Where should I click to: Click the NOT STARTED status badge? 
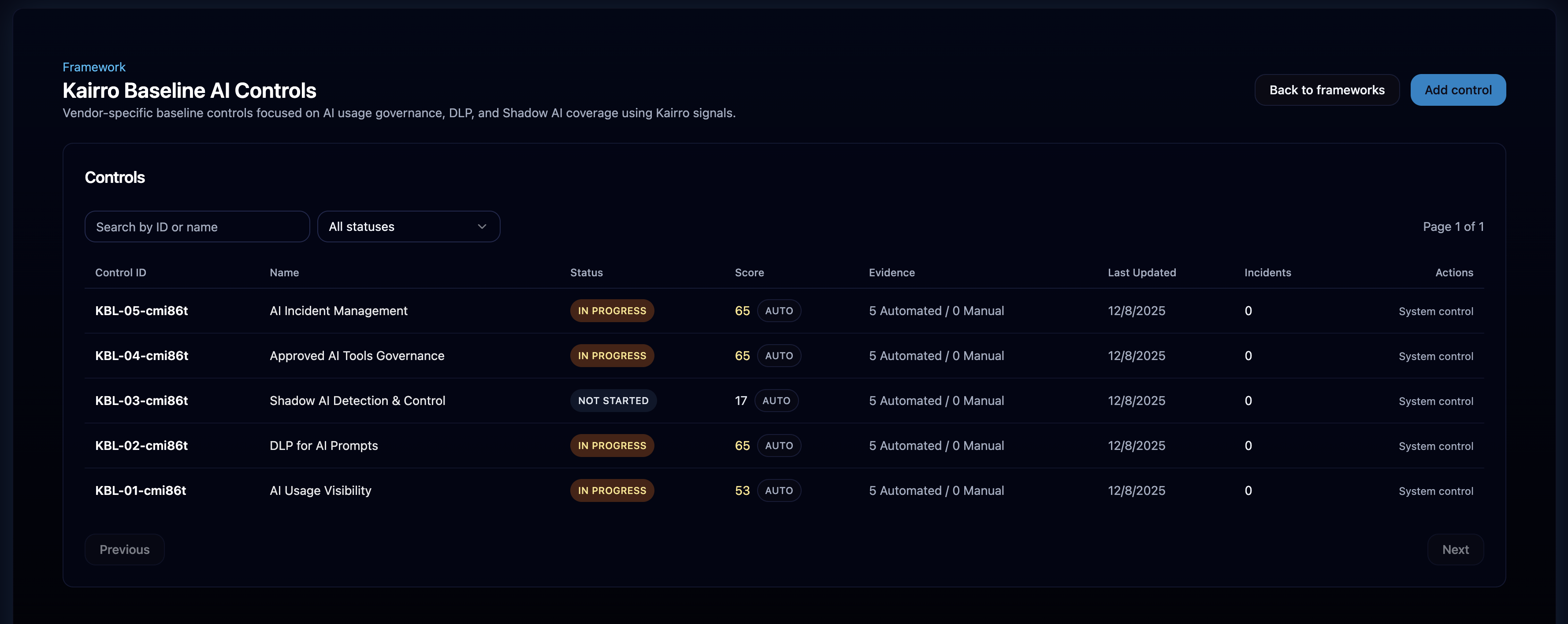612,401
